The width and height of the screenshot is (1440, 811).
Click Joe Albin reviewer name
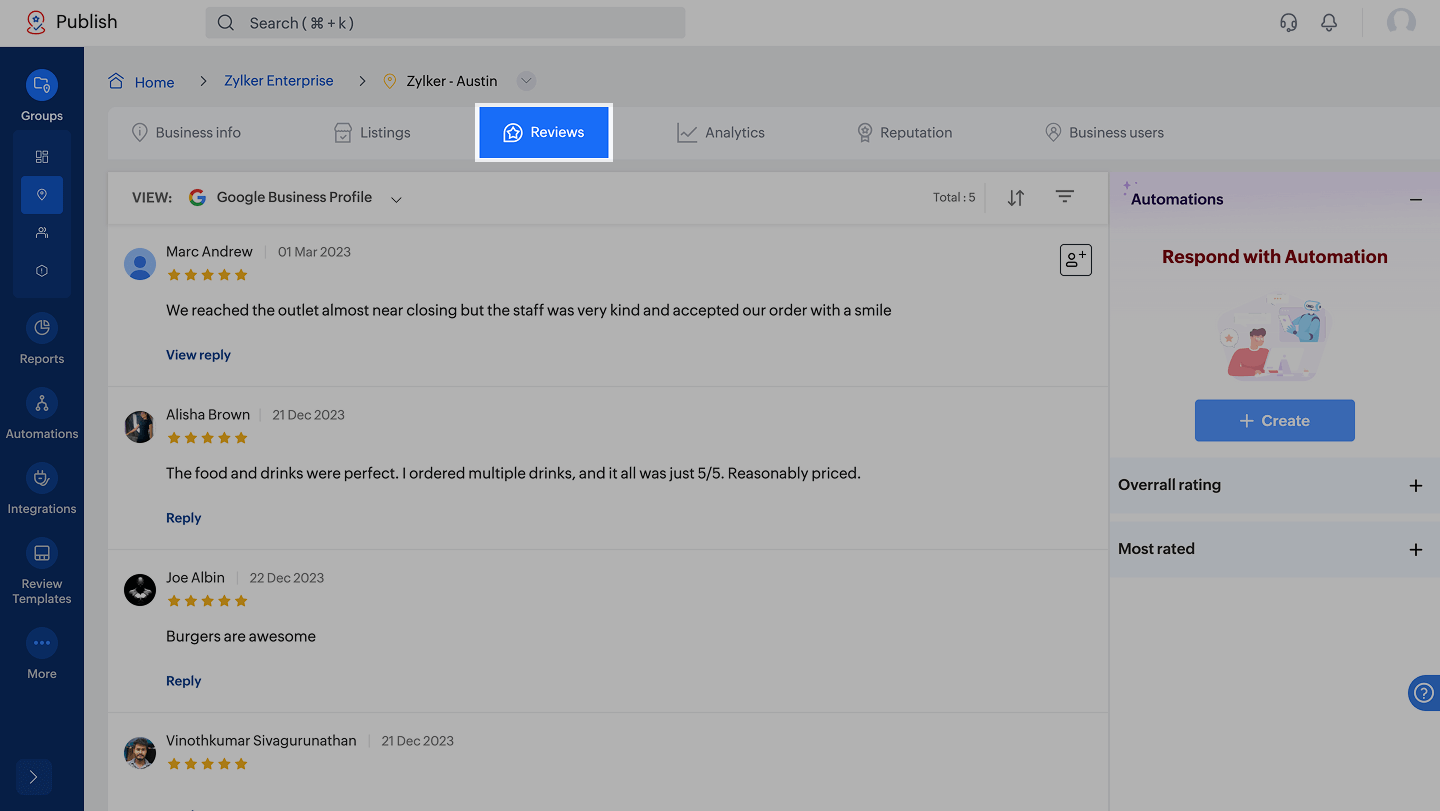tap(195, 578)
